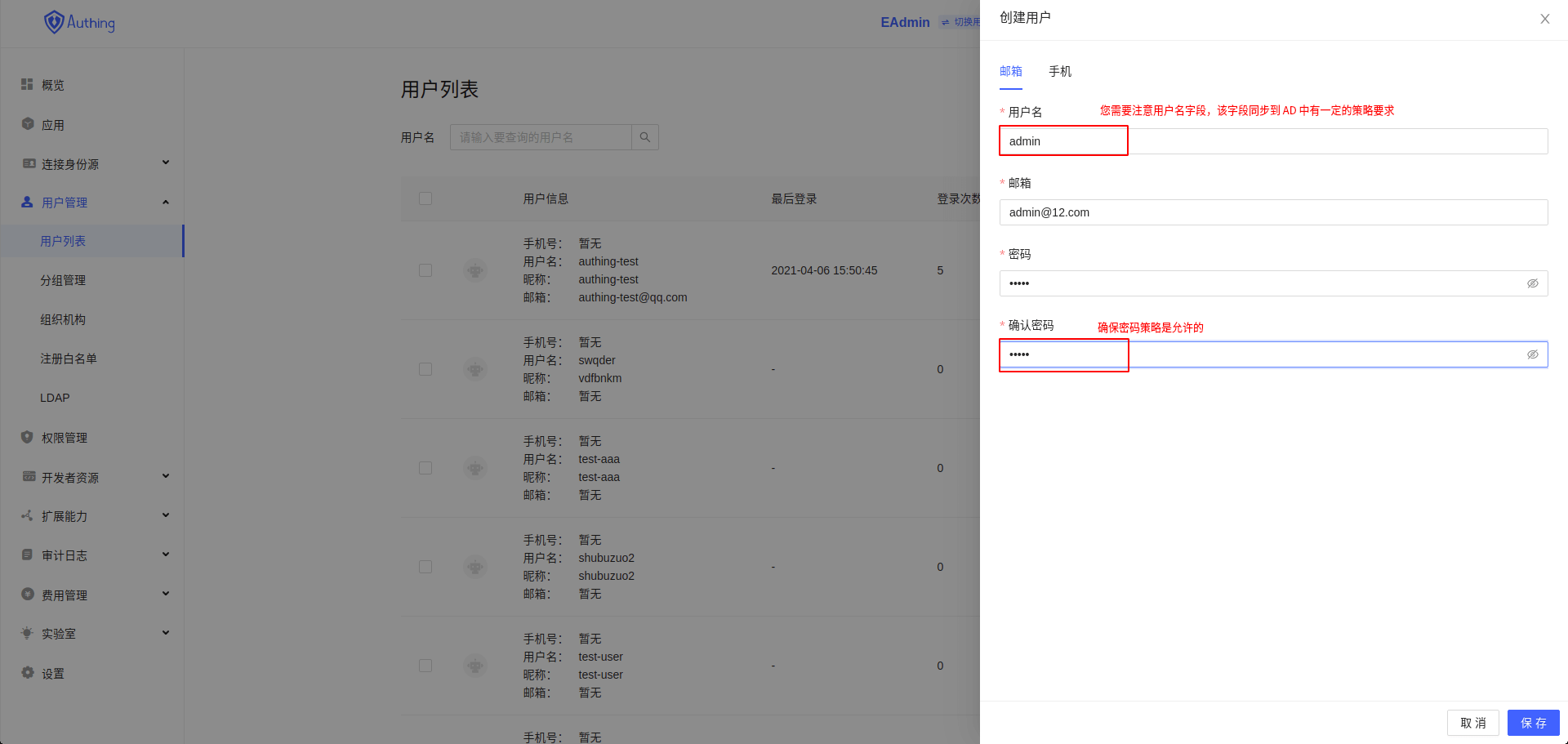The height and width of the screenshot is (744, 1568).
Task: Click the search magnifier beside username field
Action: [644, 136]
